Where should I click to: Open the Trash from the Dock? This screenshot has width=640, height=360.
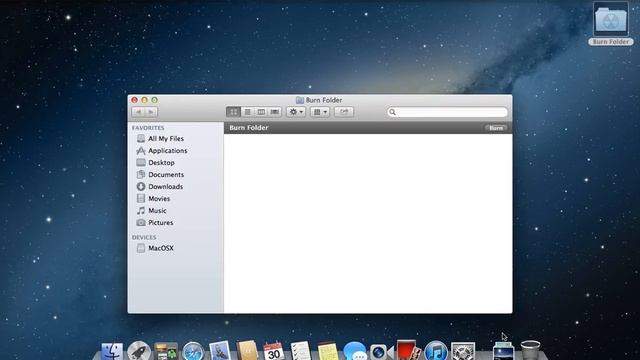tap(530, 351)
